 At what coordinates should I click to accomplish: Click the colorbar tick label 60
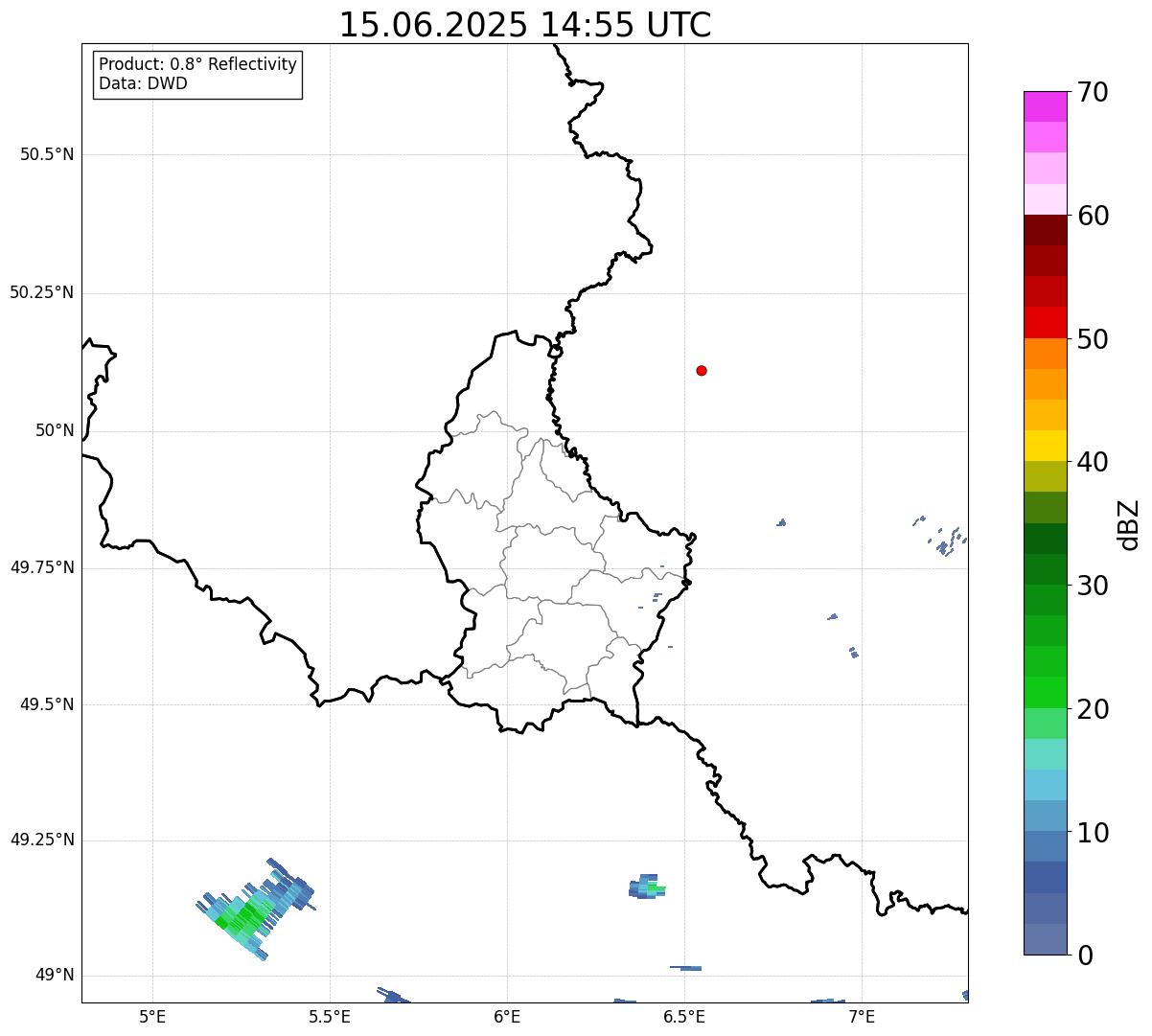pos(1093,216)
